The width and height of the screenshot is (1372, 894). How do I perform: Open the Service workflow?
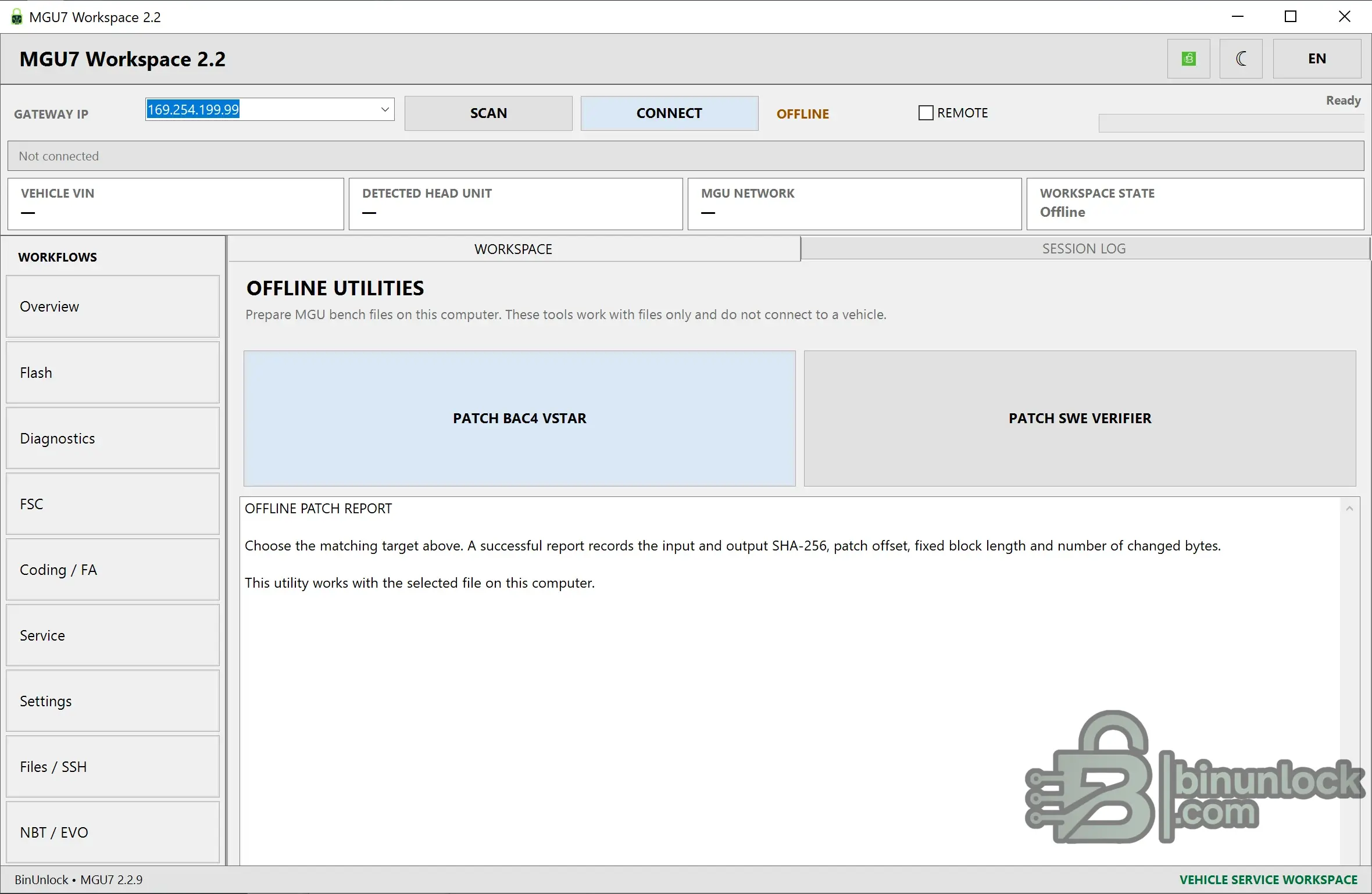click(x=113, y=635)
